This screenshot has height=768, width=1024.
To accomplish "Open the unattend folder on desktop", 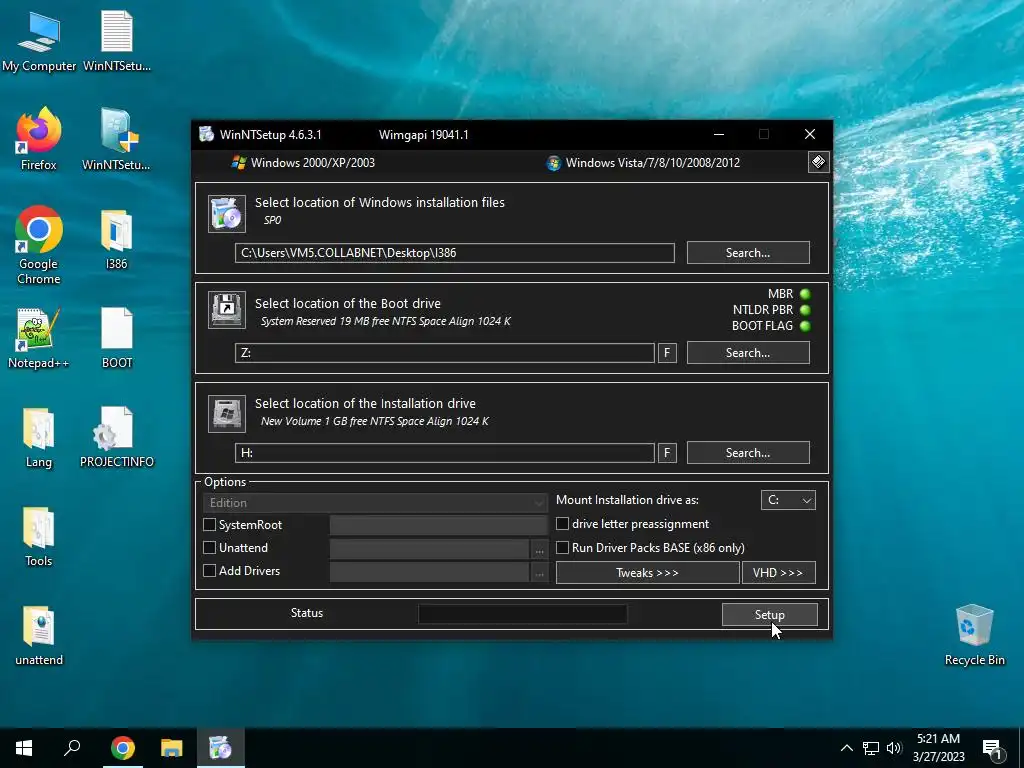I will pyautogui.click(x=39, y=636).
